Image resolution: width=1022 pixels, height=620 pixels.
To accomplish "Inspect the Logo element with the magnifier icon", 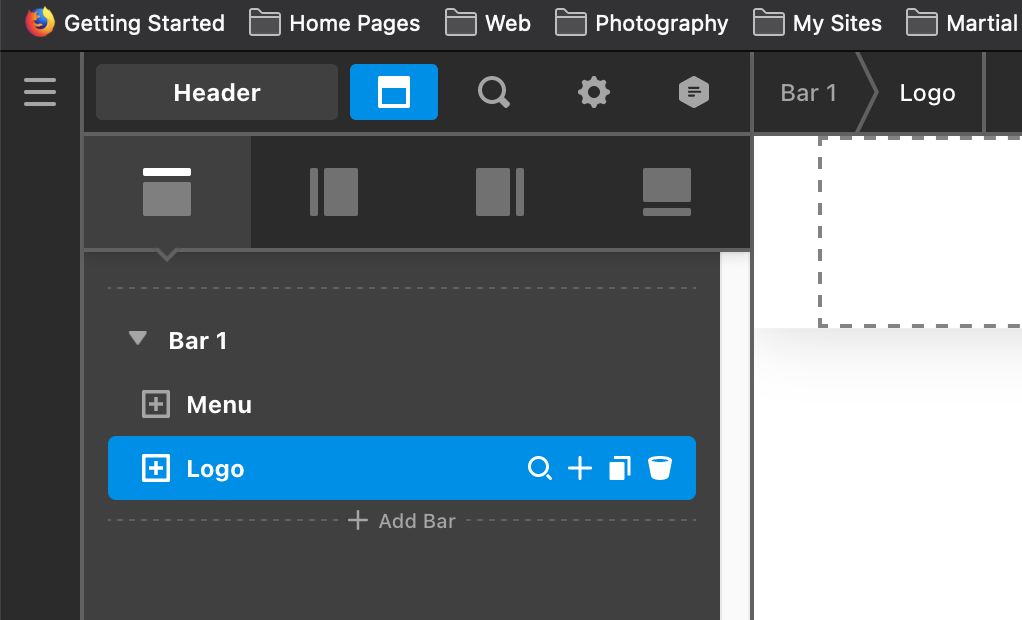I will pyautogui.click(x=540, y=468).
